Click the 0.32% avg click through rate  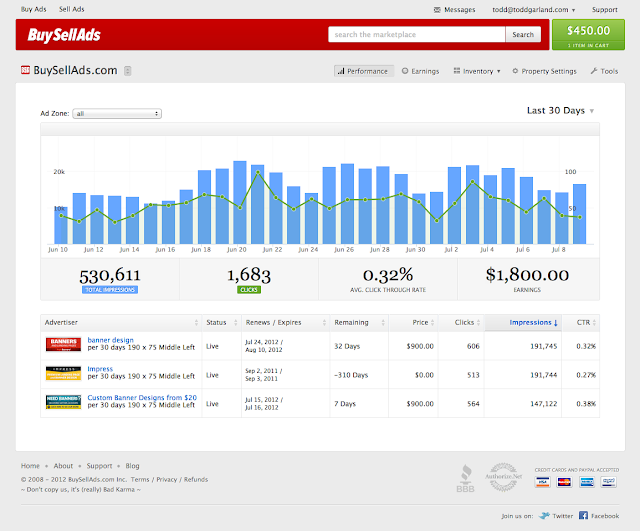[x=388, y=275]
